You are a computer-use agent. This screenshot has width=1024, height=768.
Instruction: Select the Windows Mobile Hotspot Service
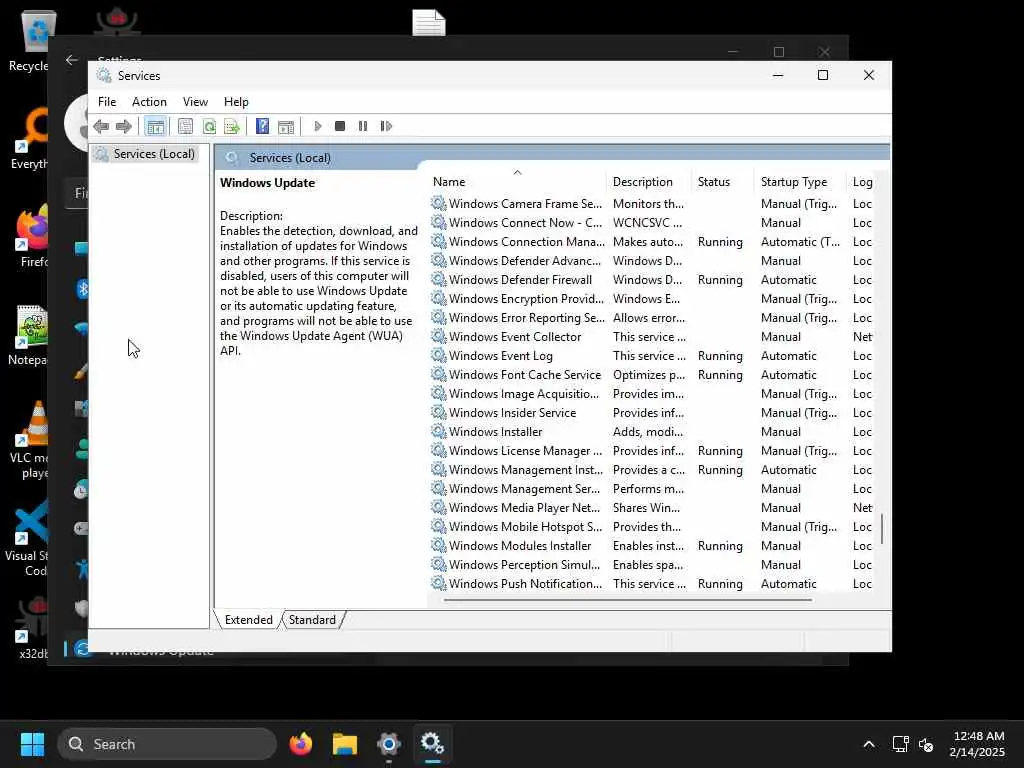pos(653,526)
